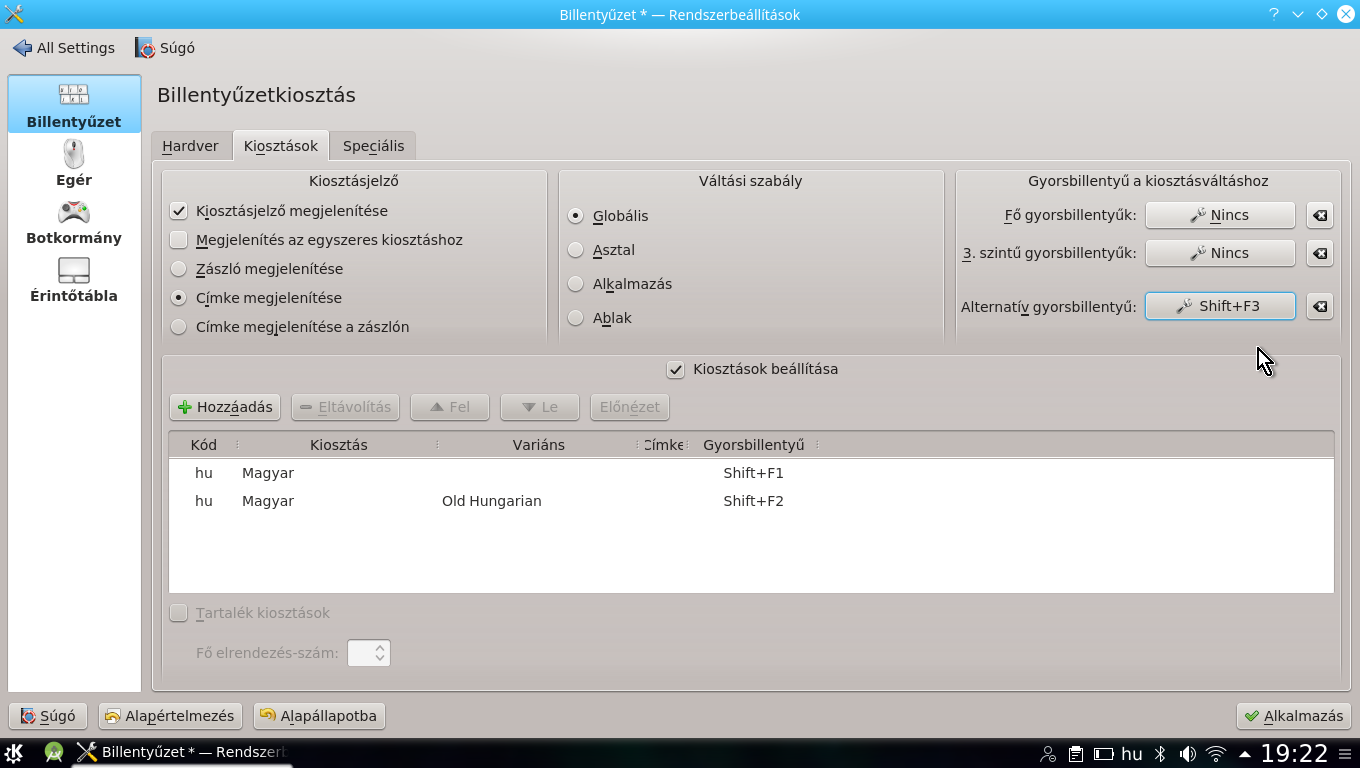This screenshot has width=1360, height=768.
Task: Clear the Alternatív gyorsbillentyű Shift+F3 shortcut
Action: (x=1319, y=306)
